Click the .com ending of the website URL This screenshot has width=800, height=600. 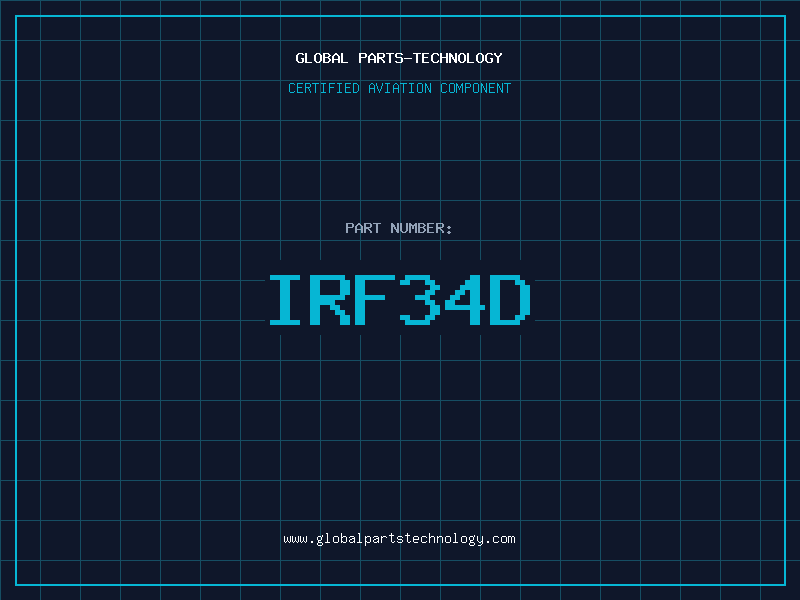(500, 539)
